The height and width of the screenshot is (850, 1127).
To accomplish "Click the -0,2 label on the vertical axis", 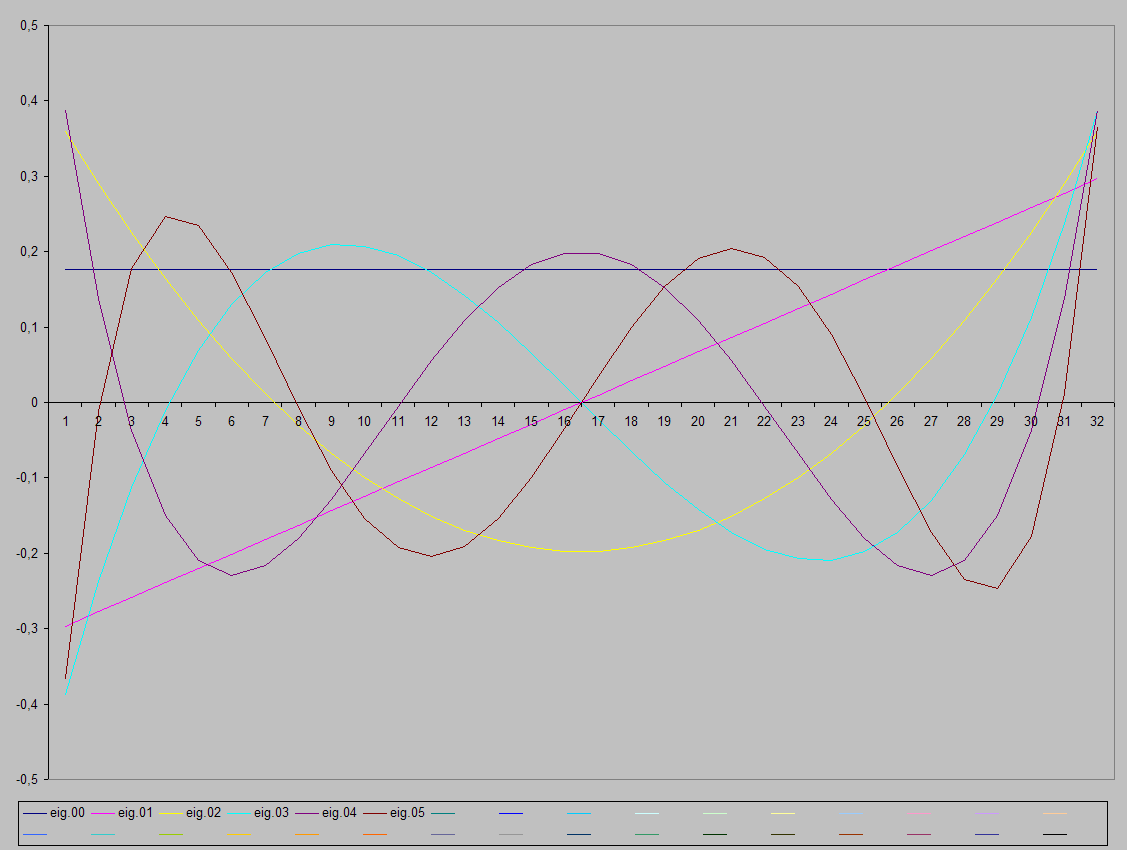I will [x=27, y=553].
